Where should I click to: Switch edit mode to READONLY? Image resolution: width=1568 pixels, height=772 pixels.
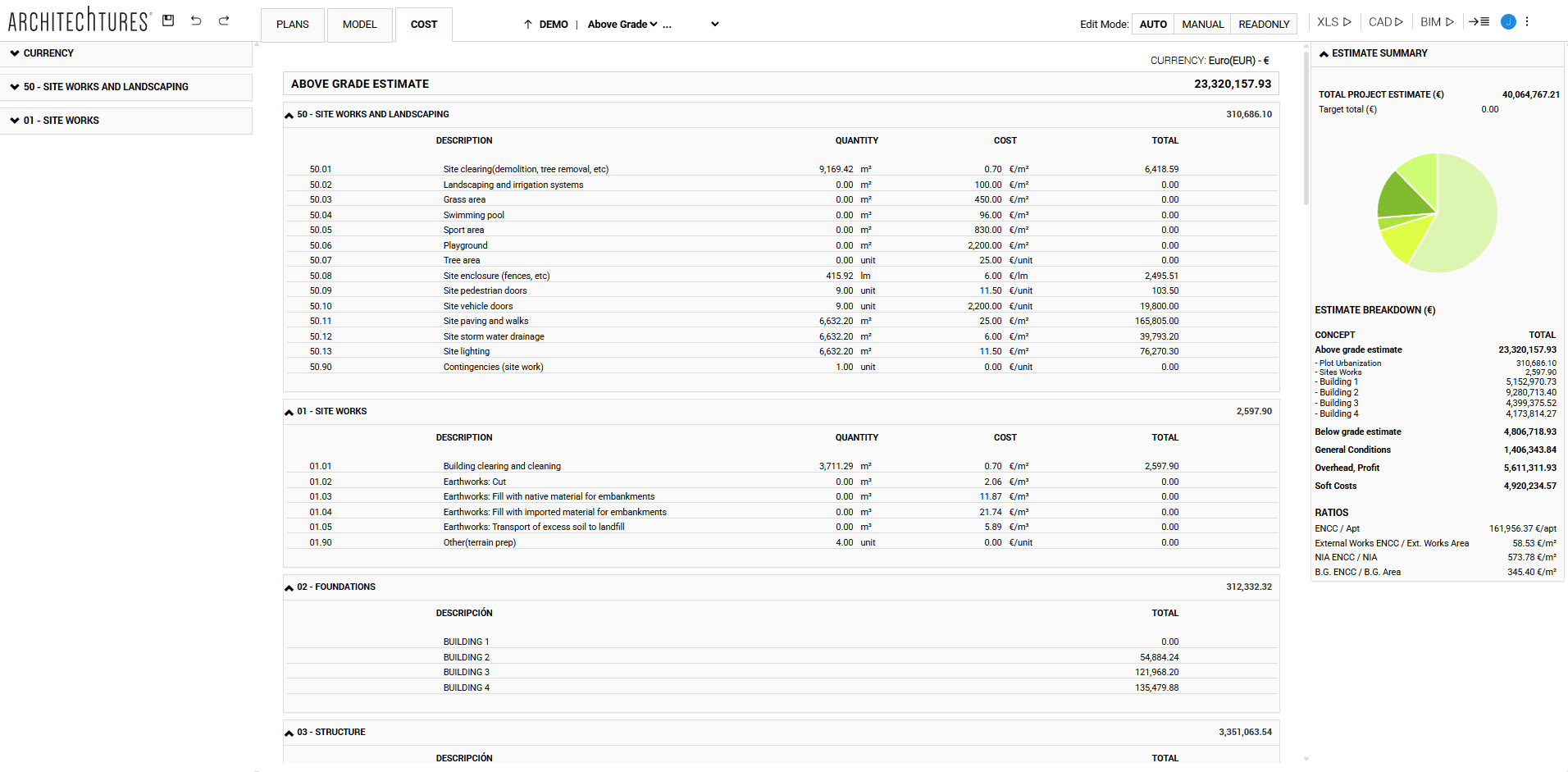pos(1263,25)
